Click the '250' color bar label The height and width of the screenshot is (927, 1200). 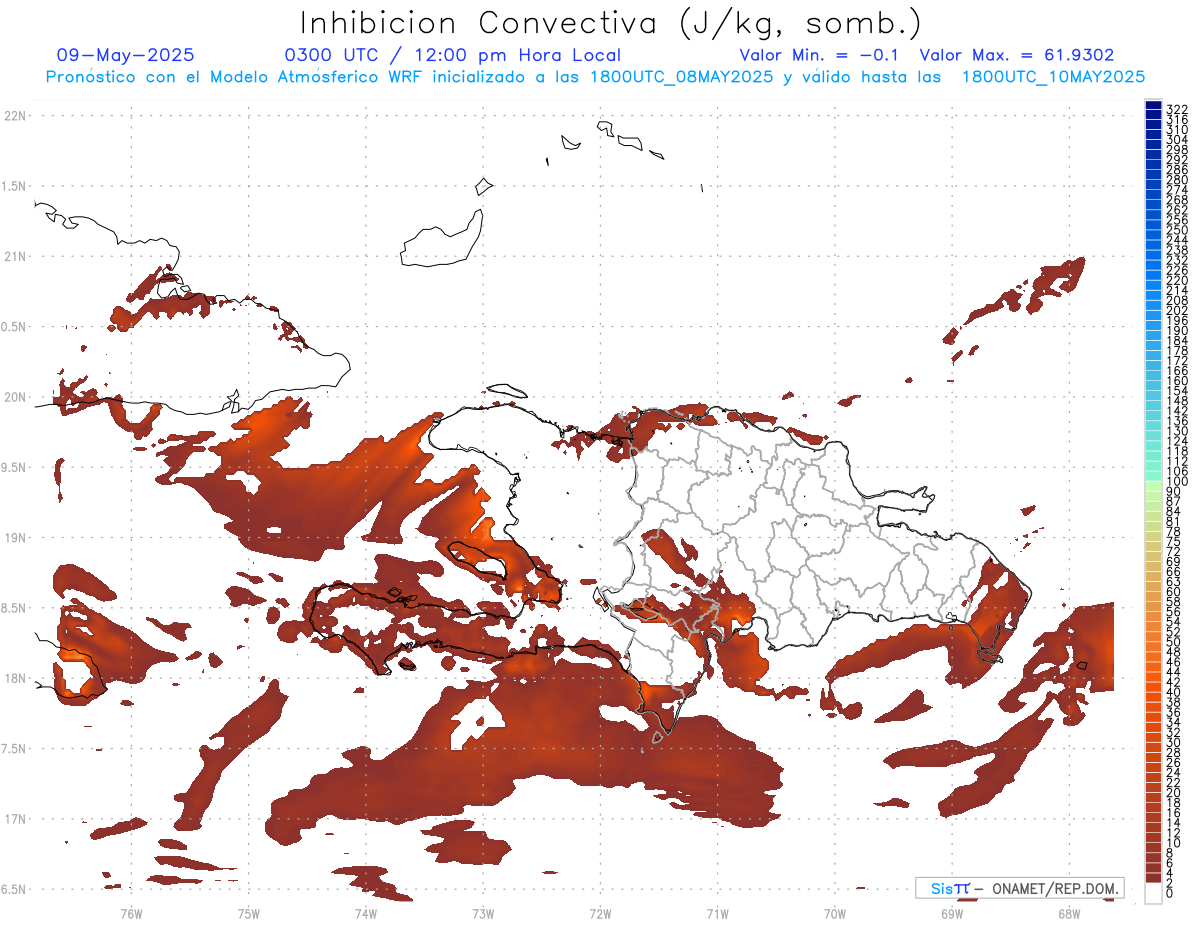coord(1177,230)
